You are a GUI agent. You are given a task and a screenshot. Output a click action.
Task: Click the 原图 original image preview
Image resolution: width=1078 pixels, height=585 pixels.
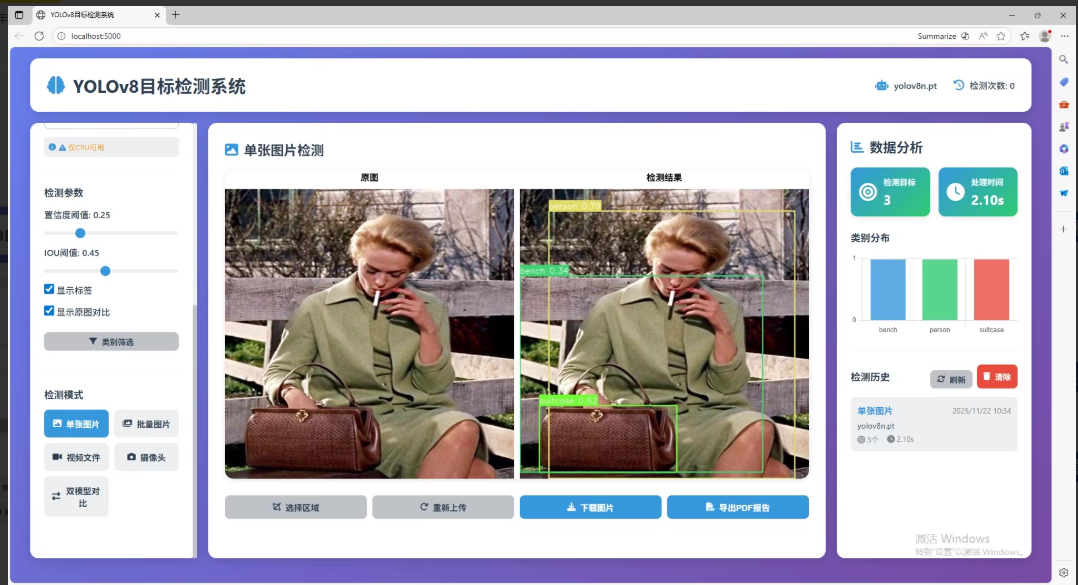[369, 333]
